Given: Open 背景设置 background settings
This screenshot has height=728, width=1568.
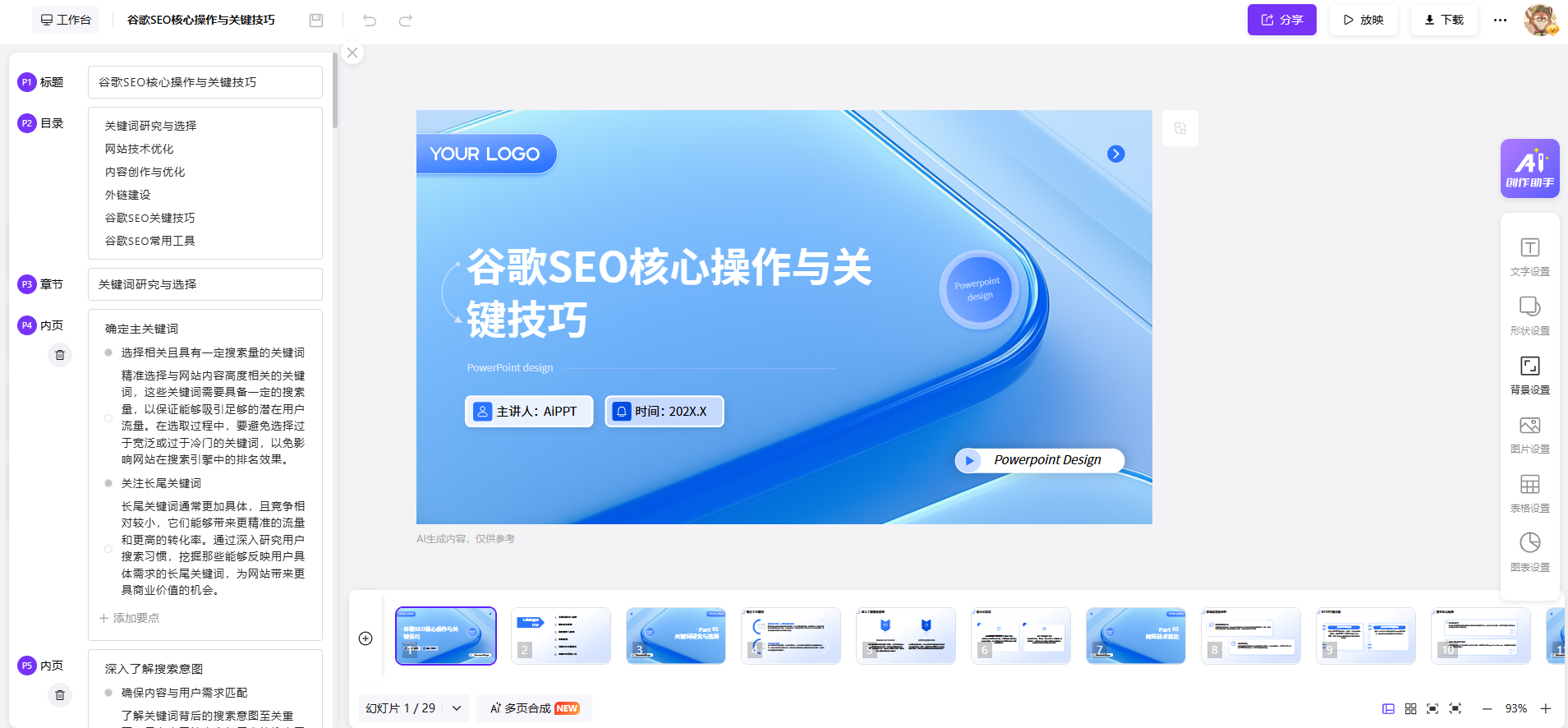Looking at the screenshot, I should (x=1529, y=376).
